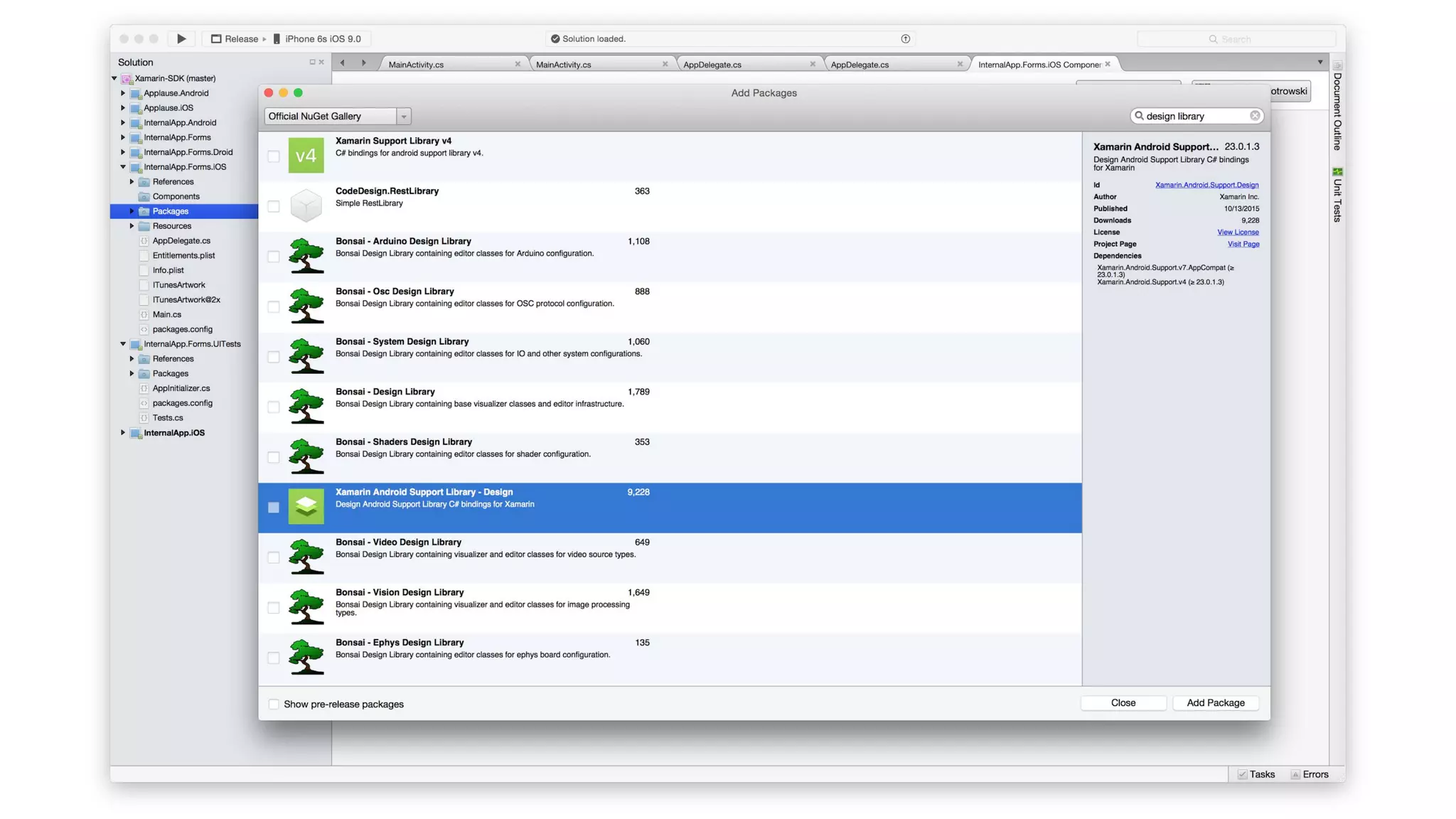Viewport: 1456px width, 819px height.
Task: Collapse the InternalApp.Forms.UITests project
Action: [x=123, y=344]
